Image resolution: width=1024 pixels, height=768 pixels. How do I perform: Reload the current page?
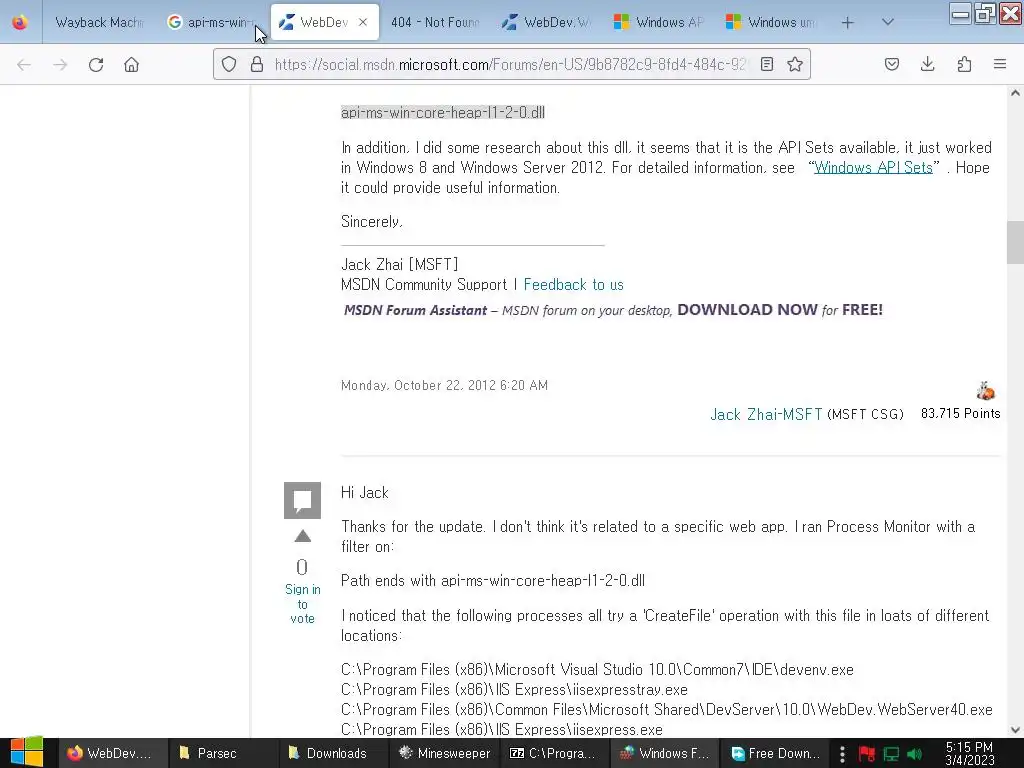tap(96, 65)
